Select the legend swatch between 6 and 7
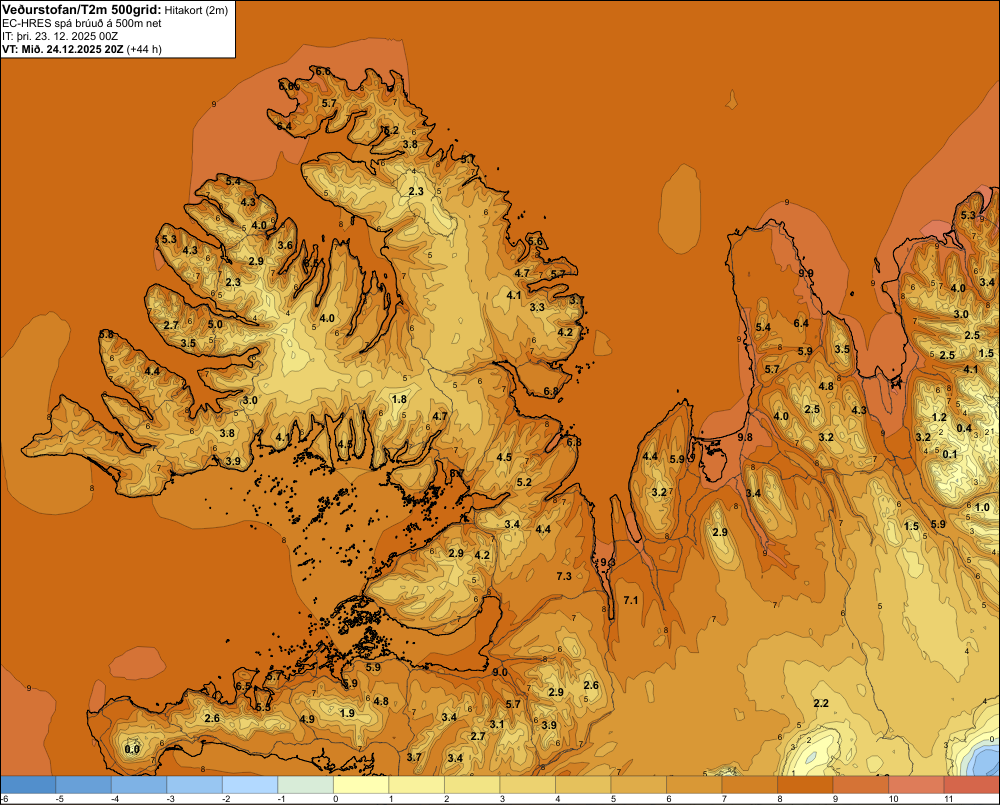 click(694, 785)
